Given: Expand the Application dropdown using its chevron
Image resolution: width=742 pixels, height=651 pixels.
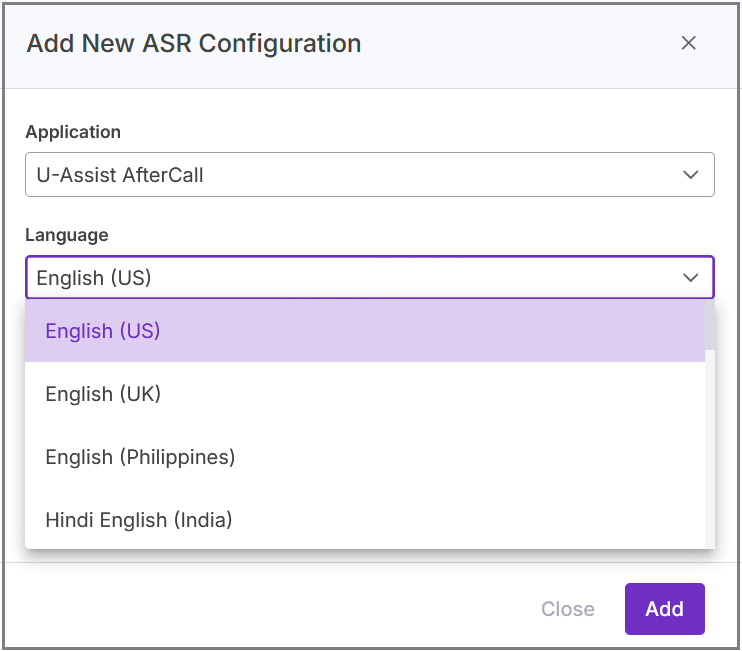Looking at the screenshot, I should pyautogui.click(x=690, y=175).
